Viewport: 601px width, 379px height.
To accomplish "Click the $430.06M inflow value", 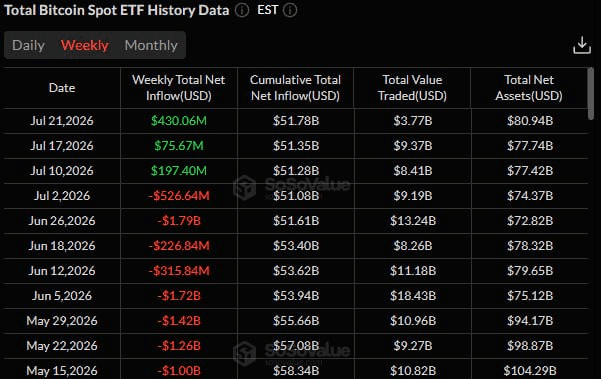I will tap(179, 121).
